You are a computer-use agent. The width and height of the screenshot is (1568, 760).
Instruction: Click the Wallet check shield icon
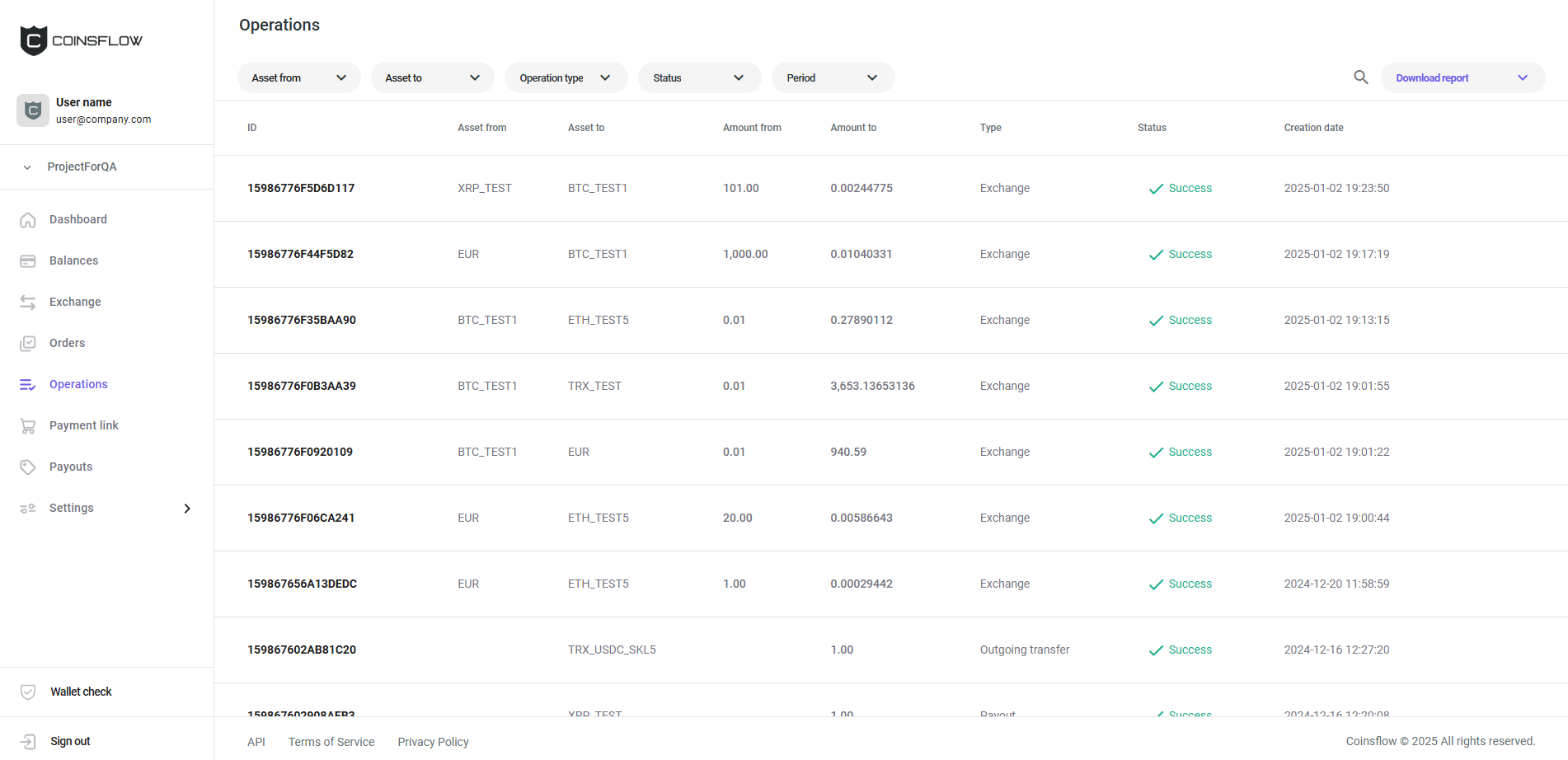tap(28, 692)
